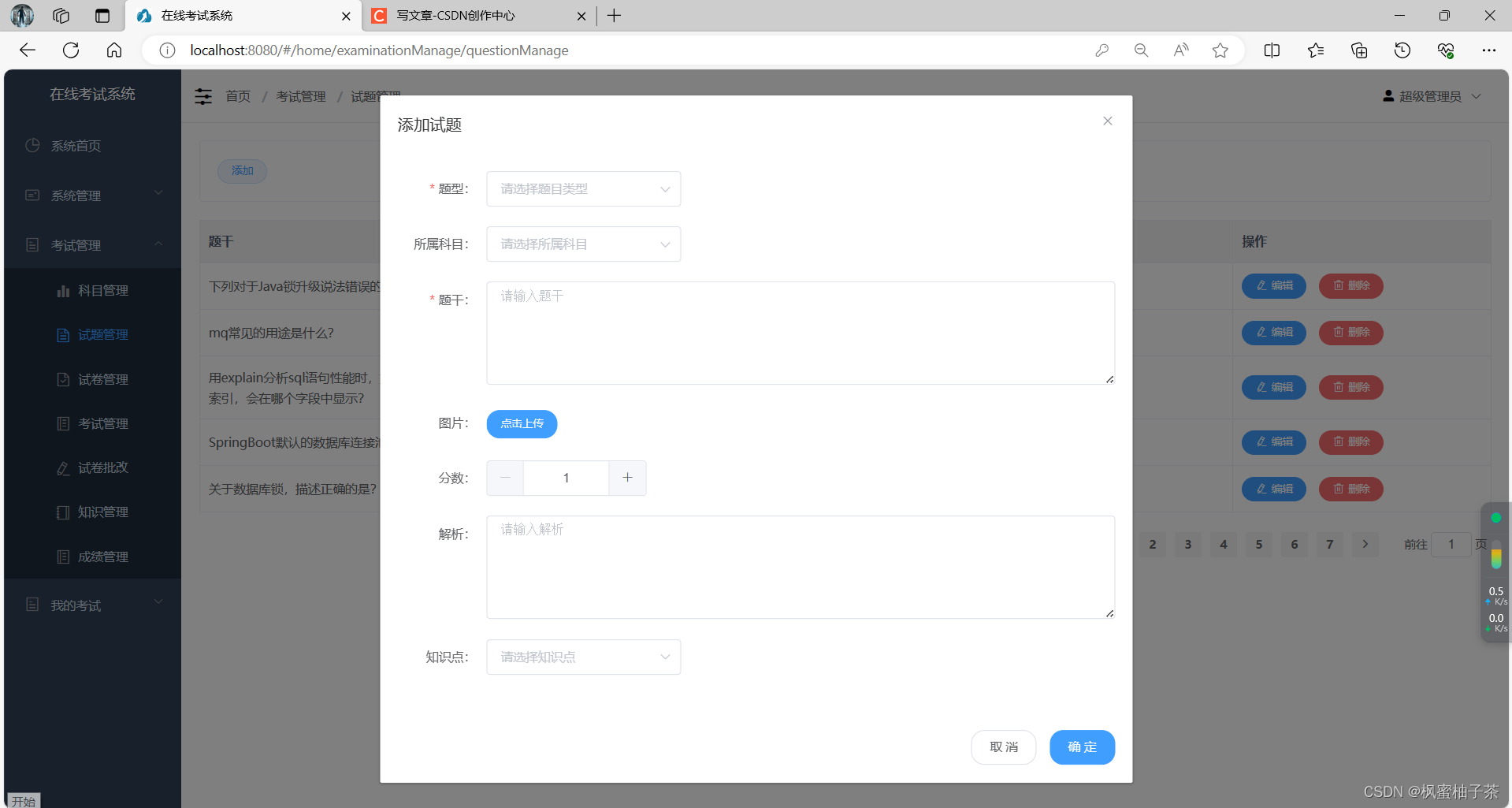Click the 试题管理 document icon in sidebar

pos(64,334)
